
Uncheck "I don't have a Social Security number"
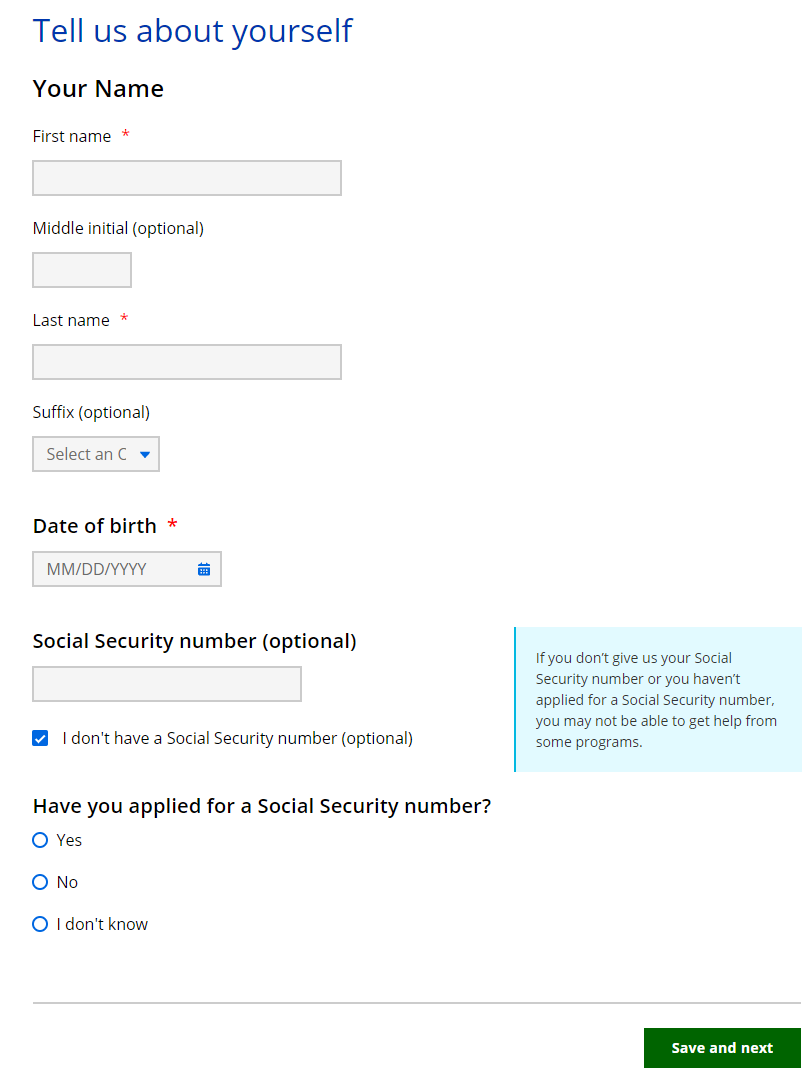[40, 739]
